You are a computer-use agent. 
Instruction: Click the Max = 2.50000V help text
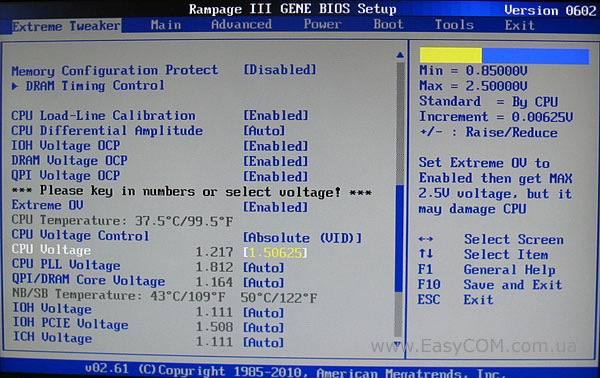point(473,86)
